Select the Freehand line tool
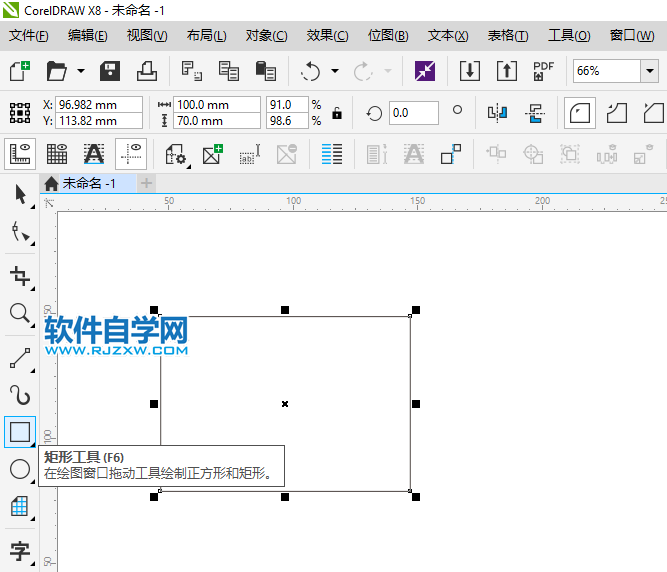 (20, 359)
